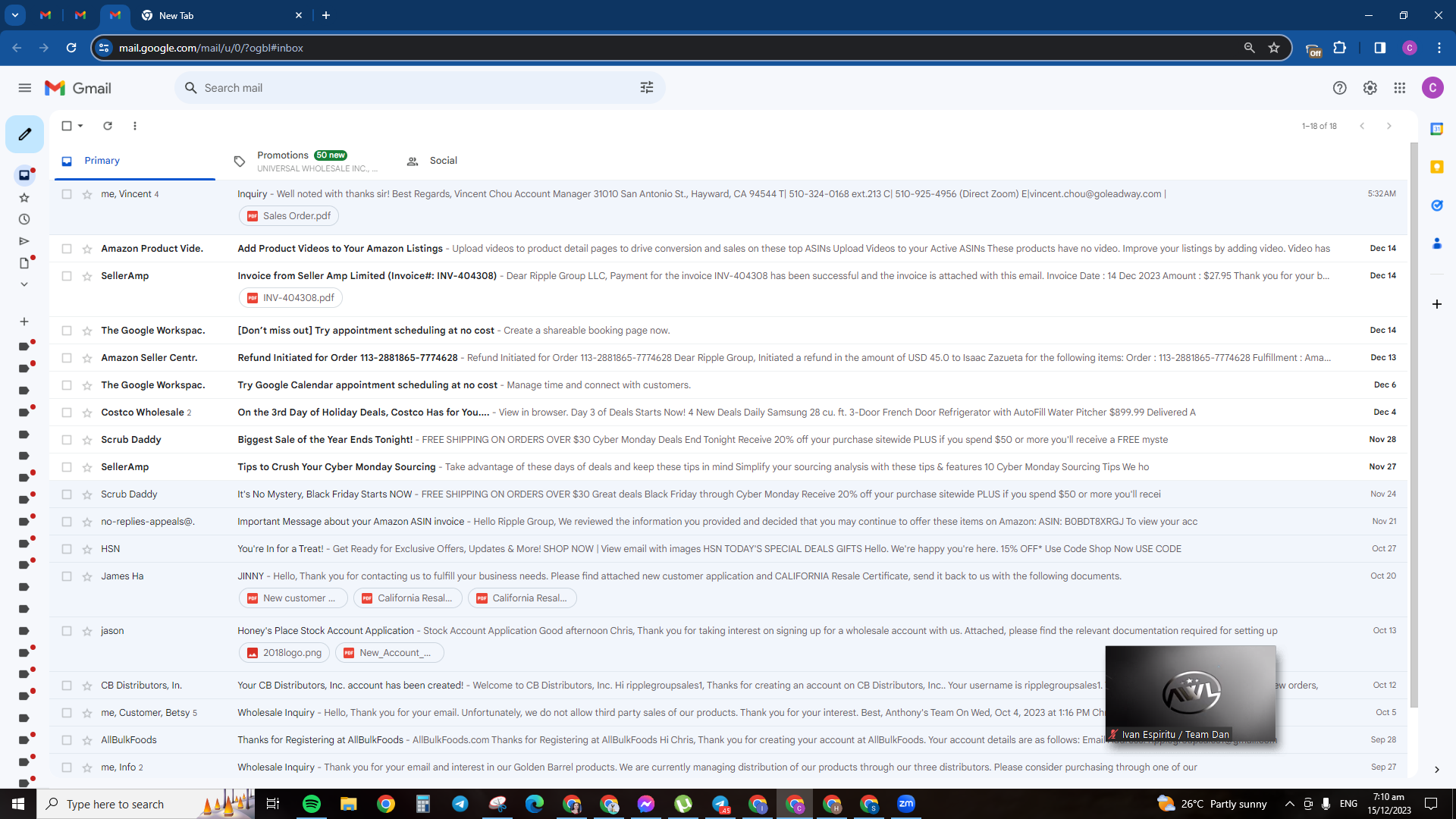Open the CB Distributors account created email

[728, 686]
